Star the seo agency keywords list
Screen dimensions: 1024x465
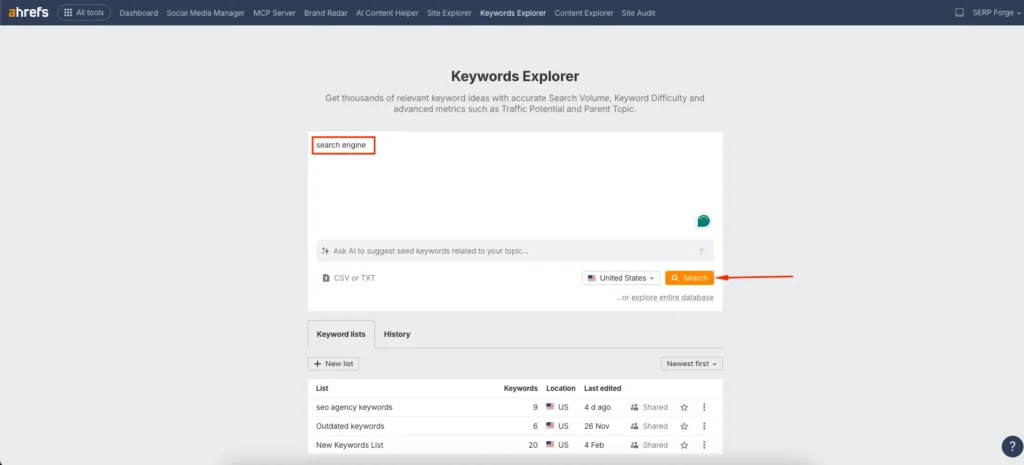(684, 408)
